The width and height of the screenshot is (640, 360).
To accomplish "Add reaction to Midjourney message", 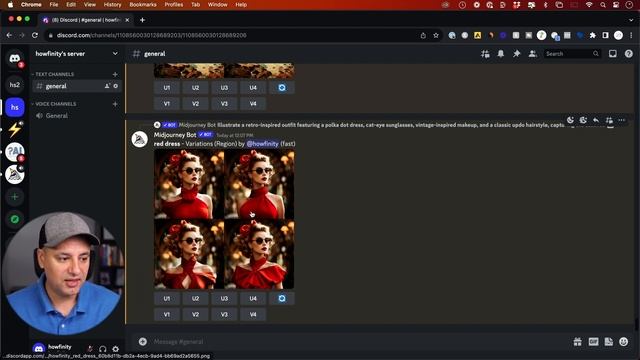I will pyautogui.click(x=570, y=120).
